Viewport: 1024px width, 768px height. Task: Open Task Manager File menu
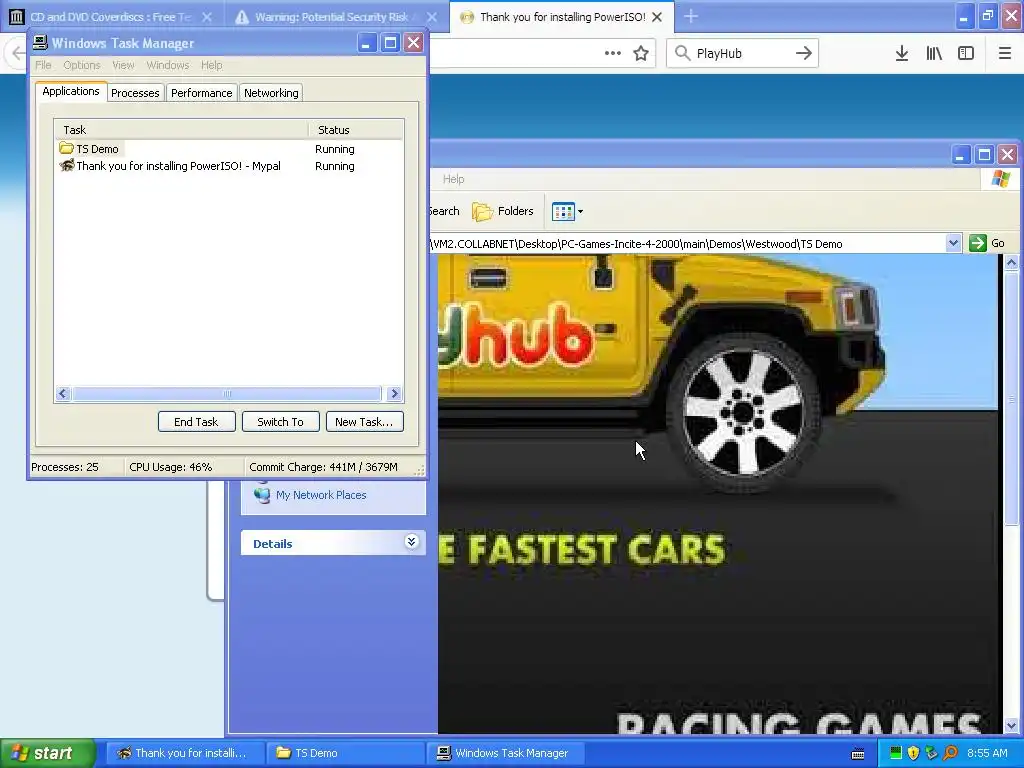tap(43, 65)
